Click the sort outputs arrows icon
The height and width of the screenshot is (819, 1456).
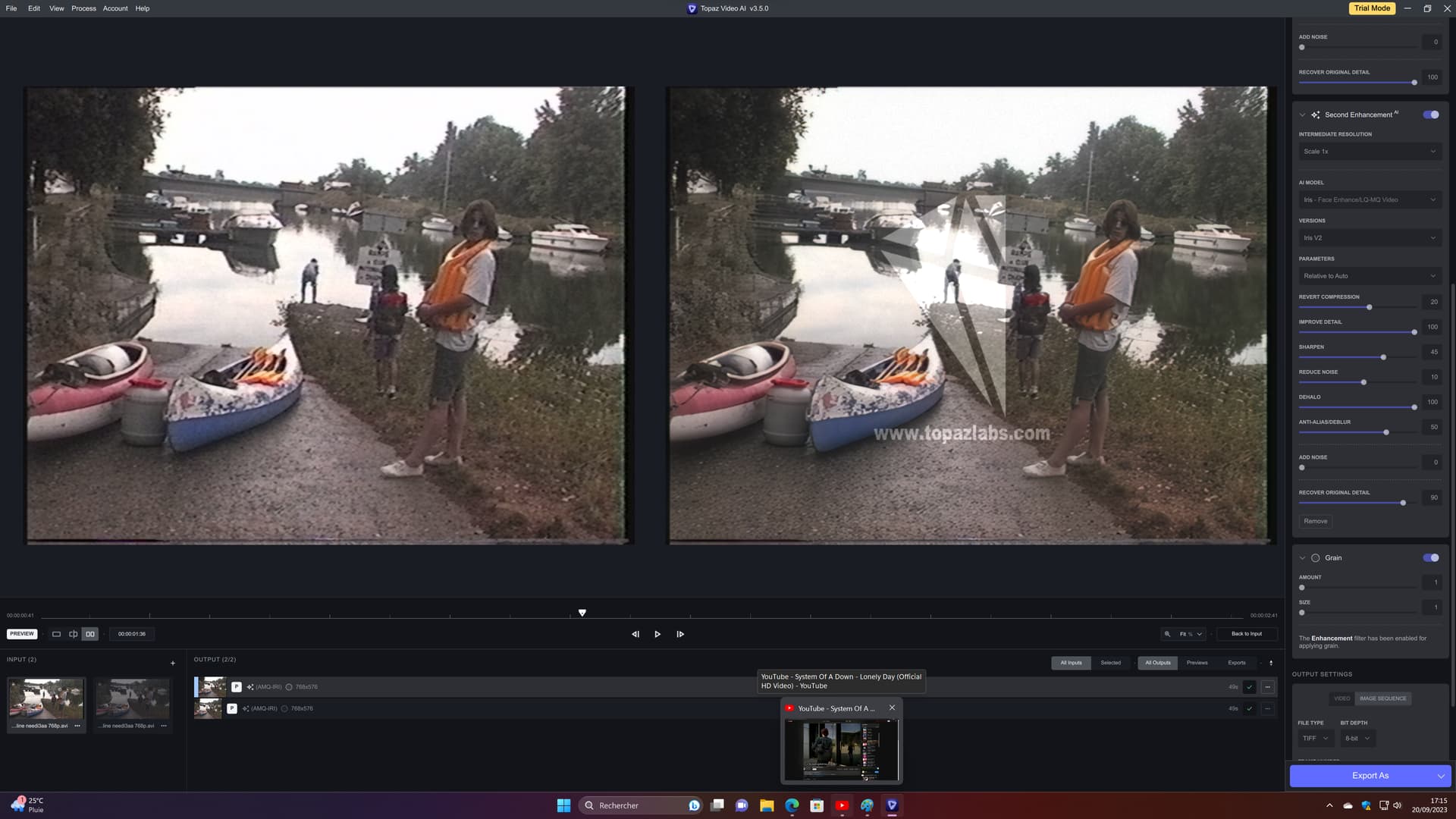point(1271,663)
